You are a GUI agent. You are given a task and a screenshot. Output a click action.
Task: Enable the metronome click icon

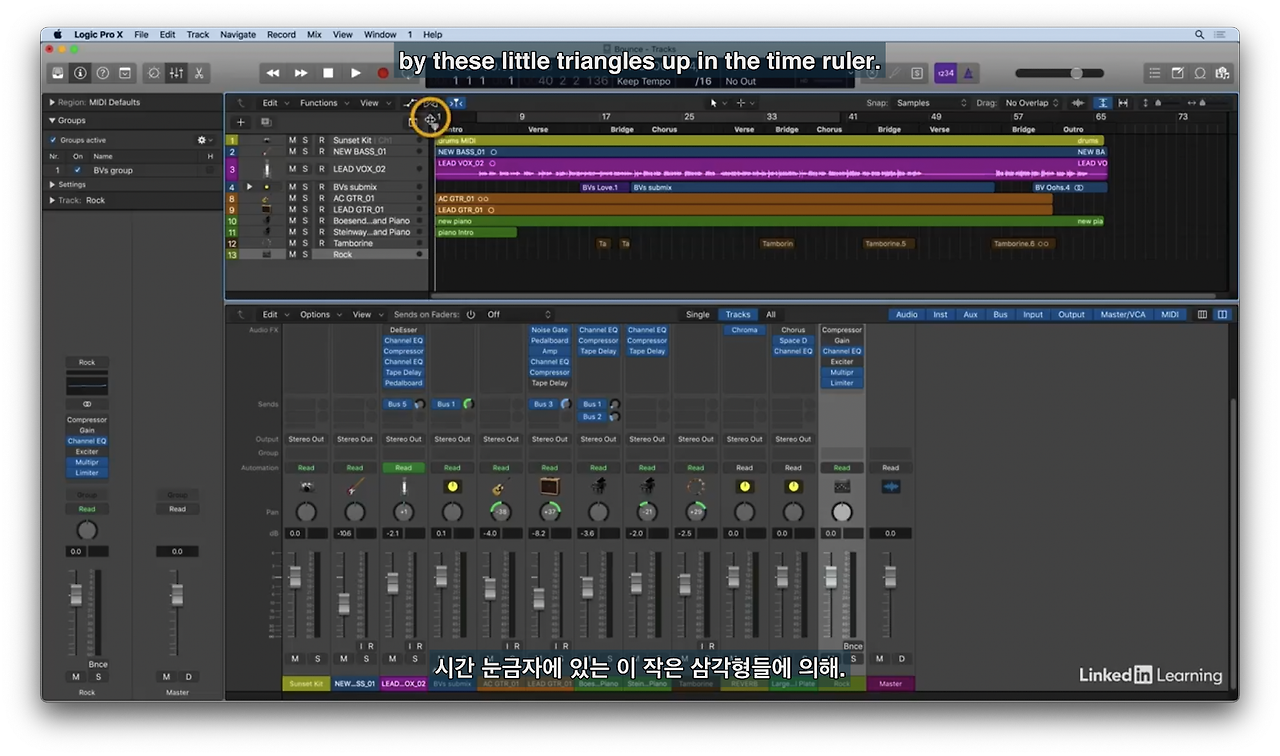tap(969, 73)
